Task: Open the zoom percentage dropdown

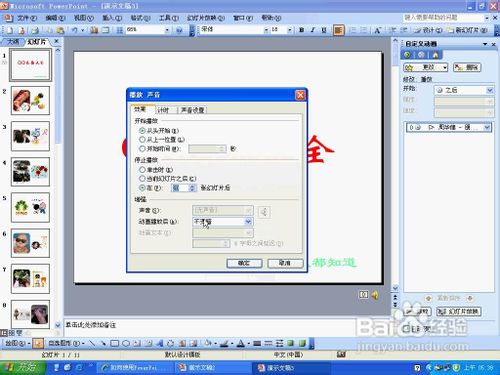Action: [x=167, y=30]
